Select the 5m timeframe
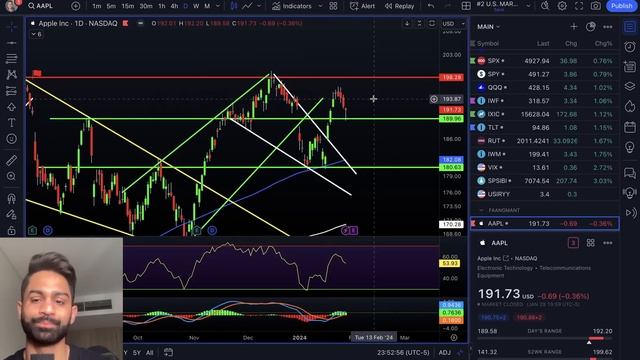 pos(111,6)
